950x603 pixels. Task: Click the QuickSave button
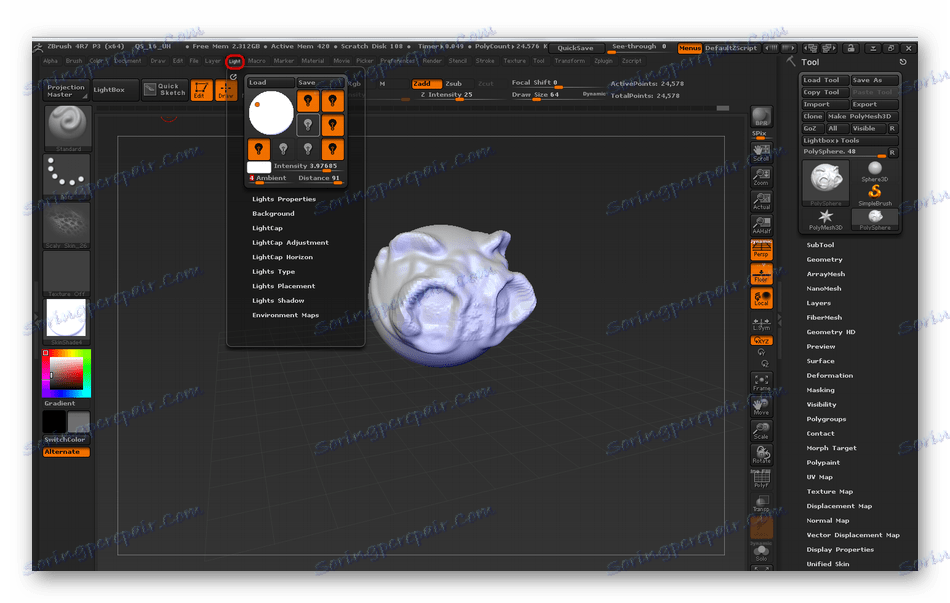coord(575,48)
